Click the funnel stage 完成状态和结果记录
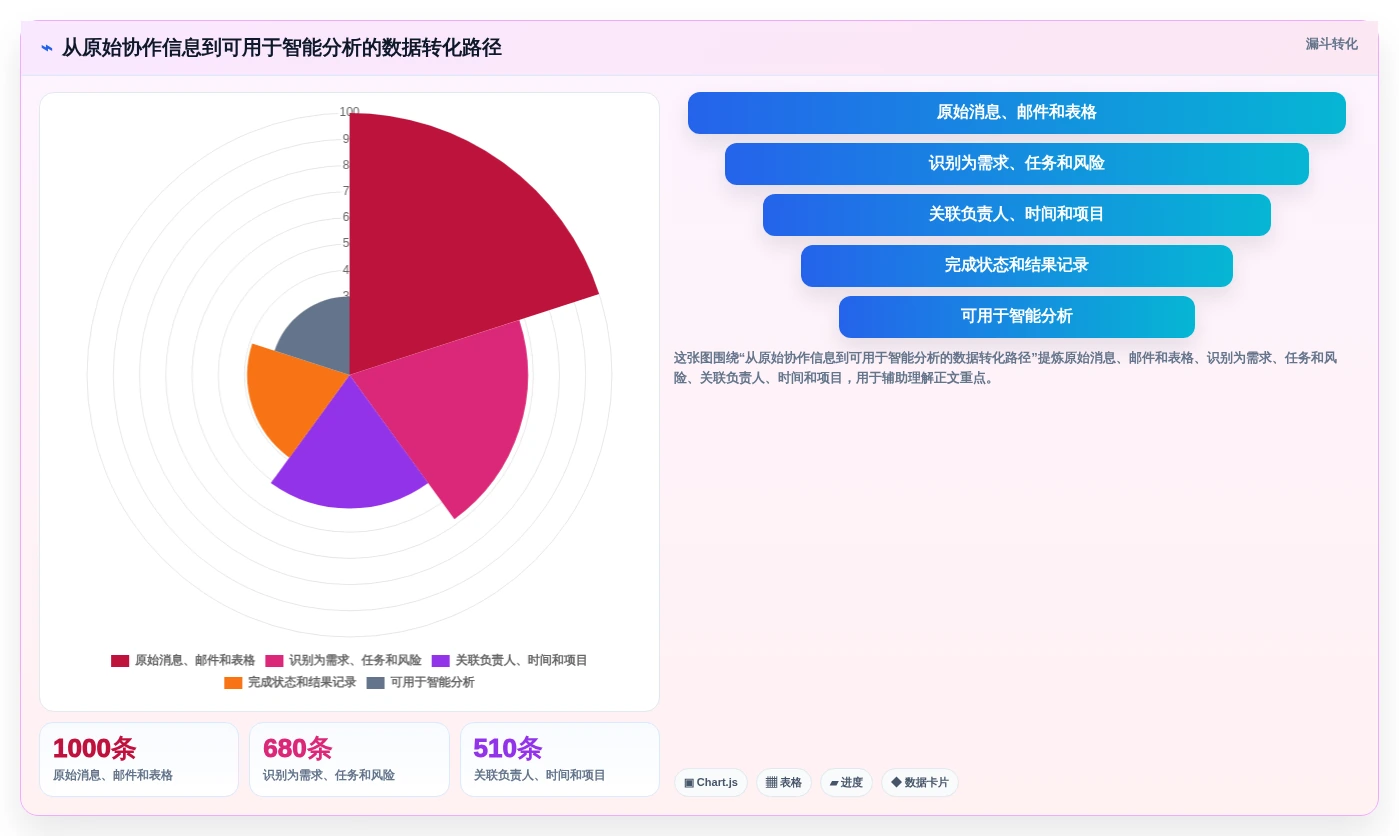This screenshot has width=1399, height=836. 1016,266
